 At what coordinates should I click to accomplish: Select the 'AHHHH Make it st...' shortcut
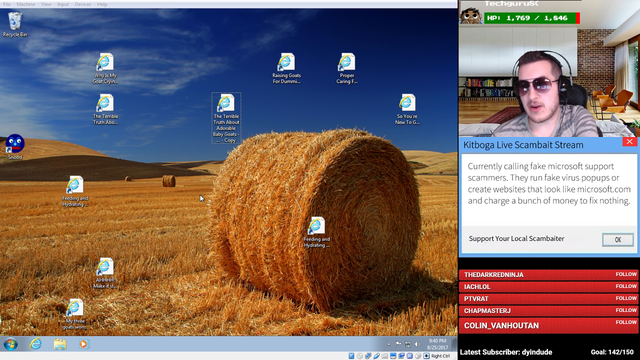pos(105,273)
